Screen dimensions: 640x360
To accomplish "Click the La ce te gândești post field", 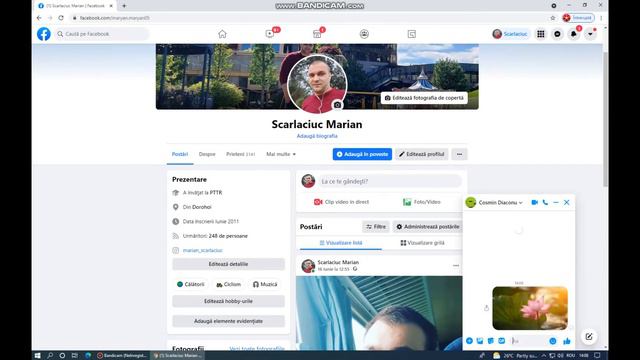I will [x=390, y=181].
